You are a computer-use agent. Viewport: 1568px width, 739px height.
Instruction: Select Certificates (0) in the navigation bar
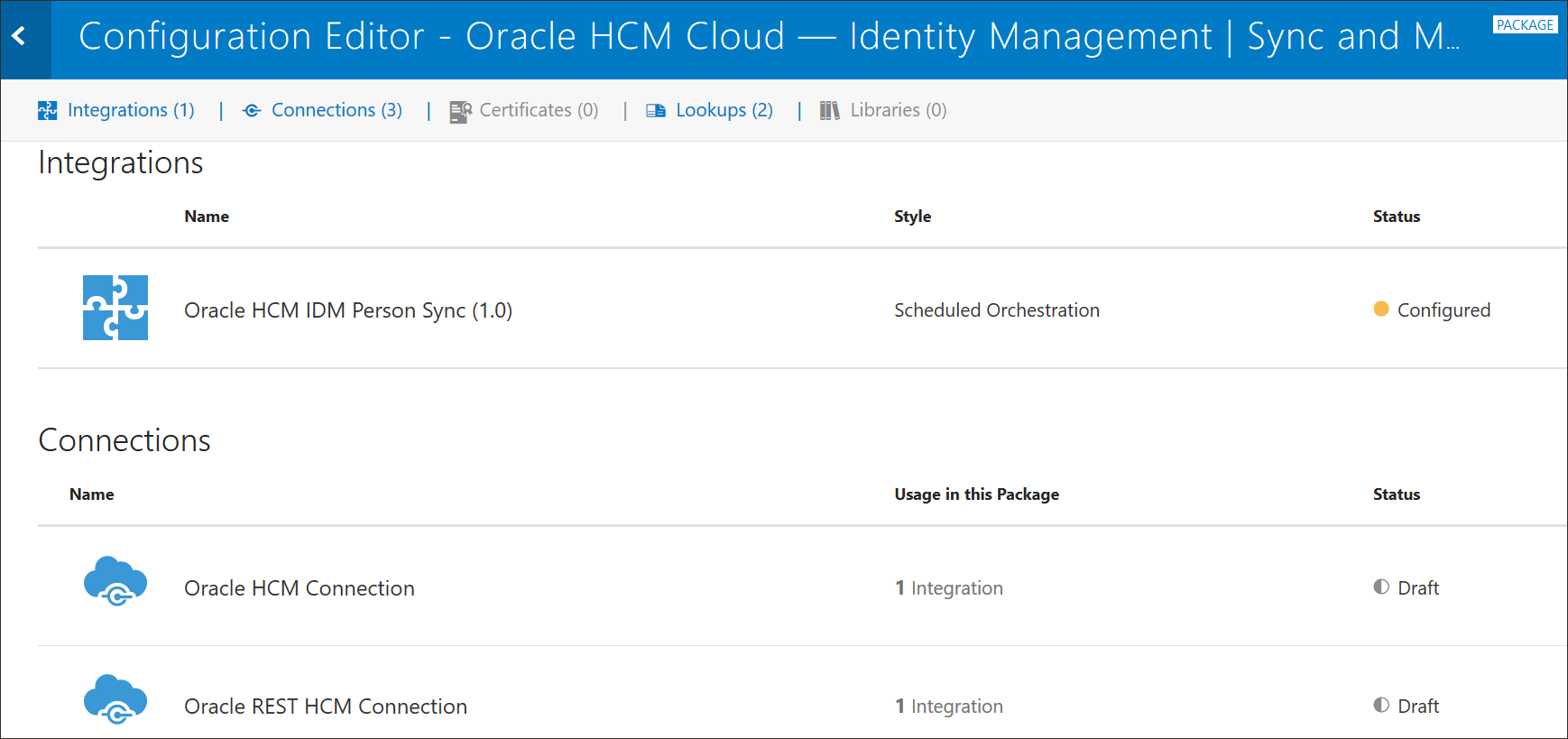point(539,110)
